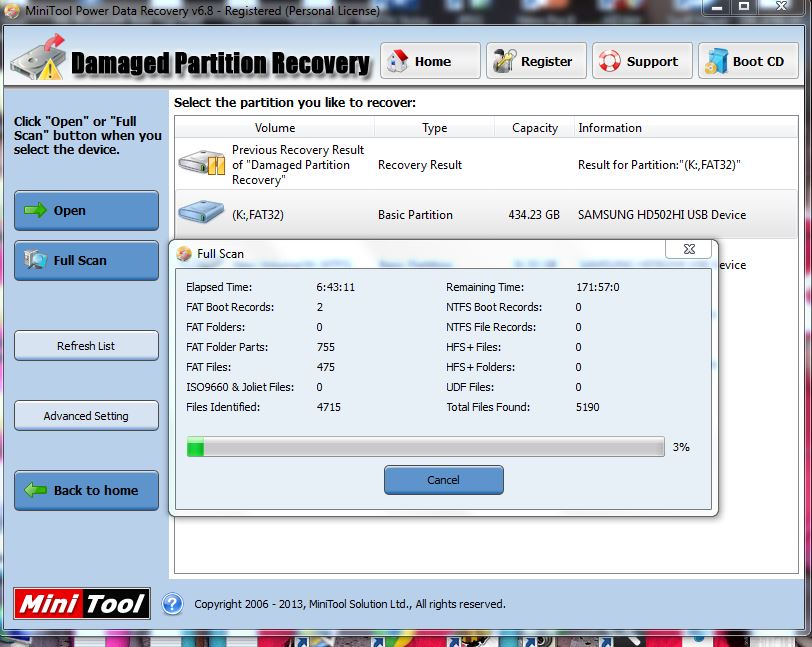Click the blue help question mark icon
The width and height of the screenshot is (812, 647).
172,604
